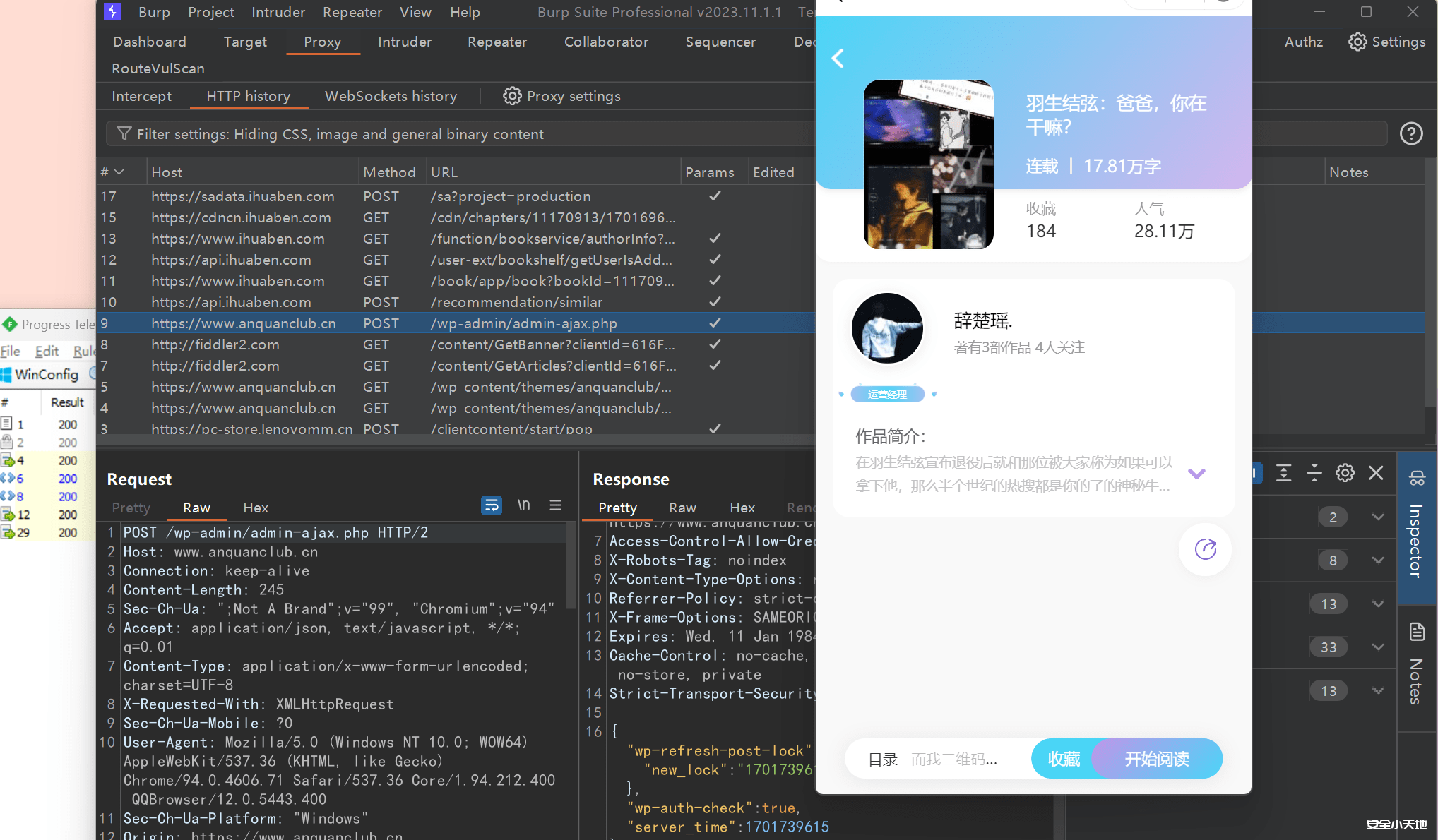Click the help question mark icon
This screenshot has height=840, width=1438.
[x=1410, y=133]
